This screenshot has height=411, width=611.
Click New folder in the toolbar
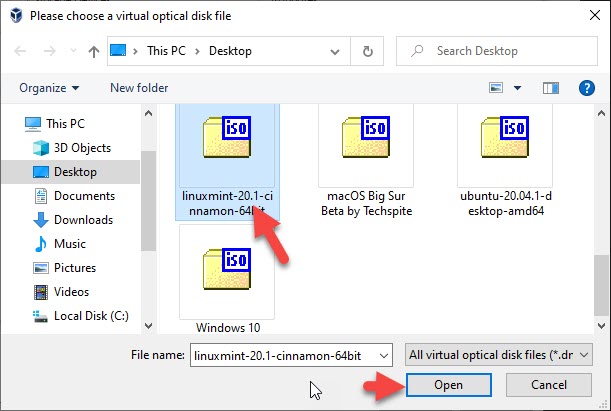point(139,88)
